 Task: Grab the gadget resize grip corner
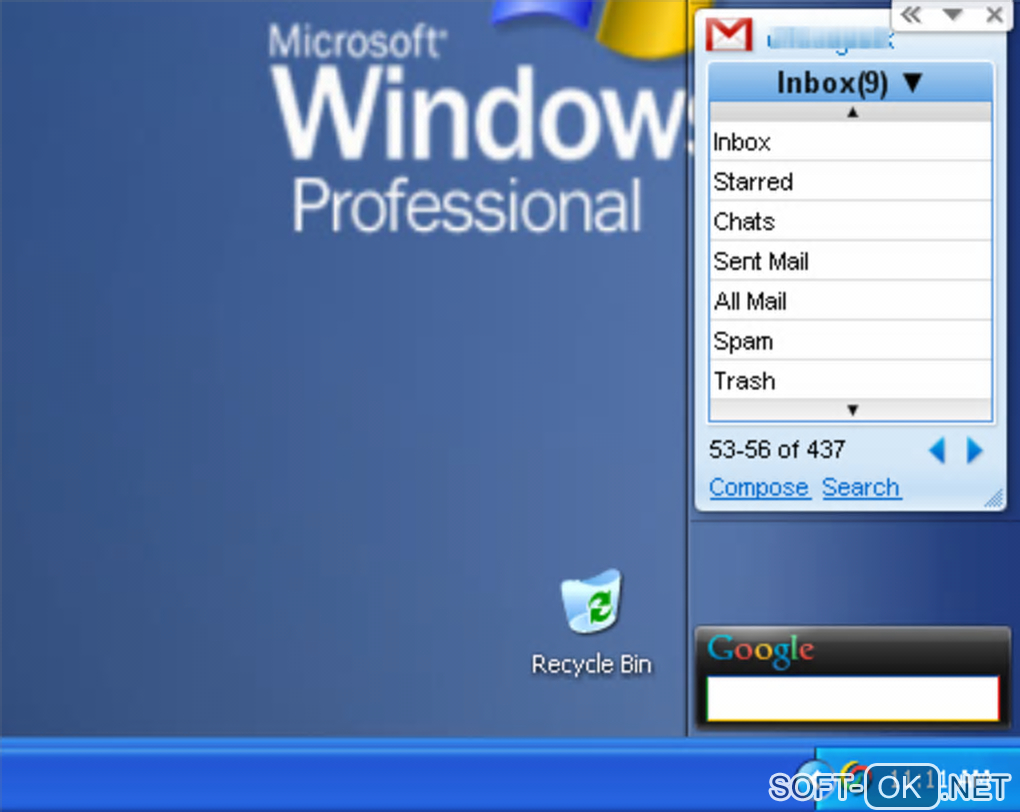coord(994,498)
